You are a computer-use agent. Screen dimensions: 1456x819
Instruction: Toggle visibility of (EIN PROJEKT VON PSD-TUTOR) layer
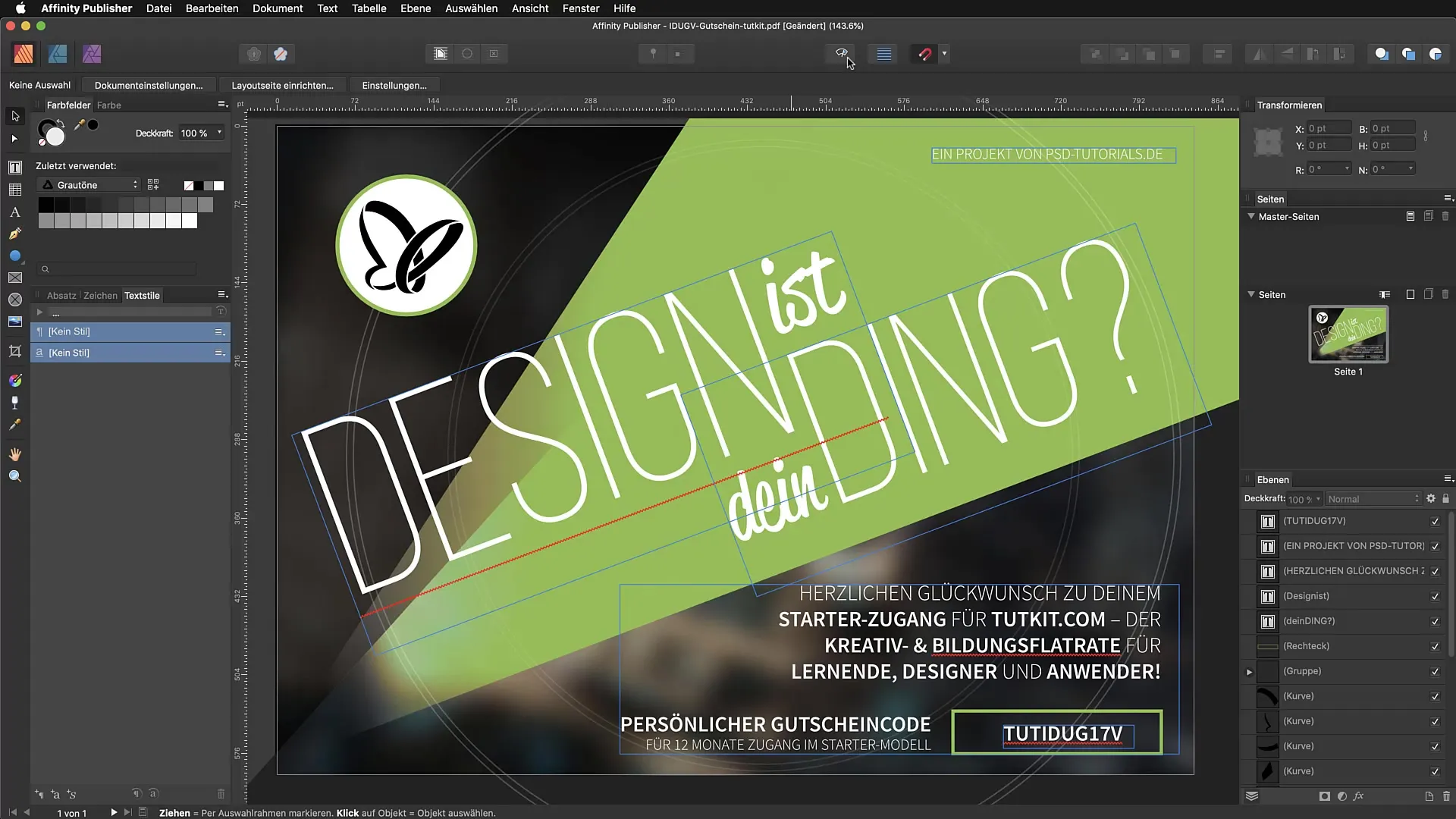[x=1435, y=547]
